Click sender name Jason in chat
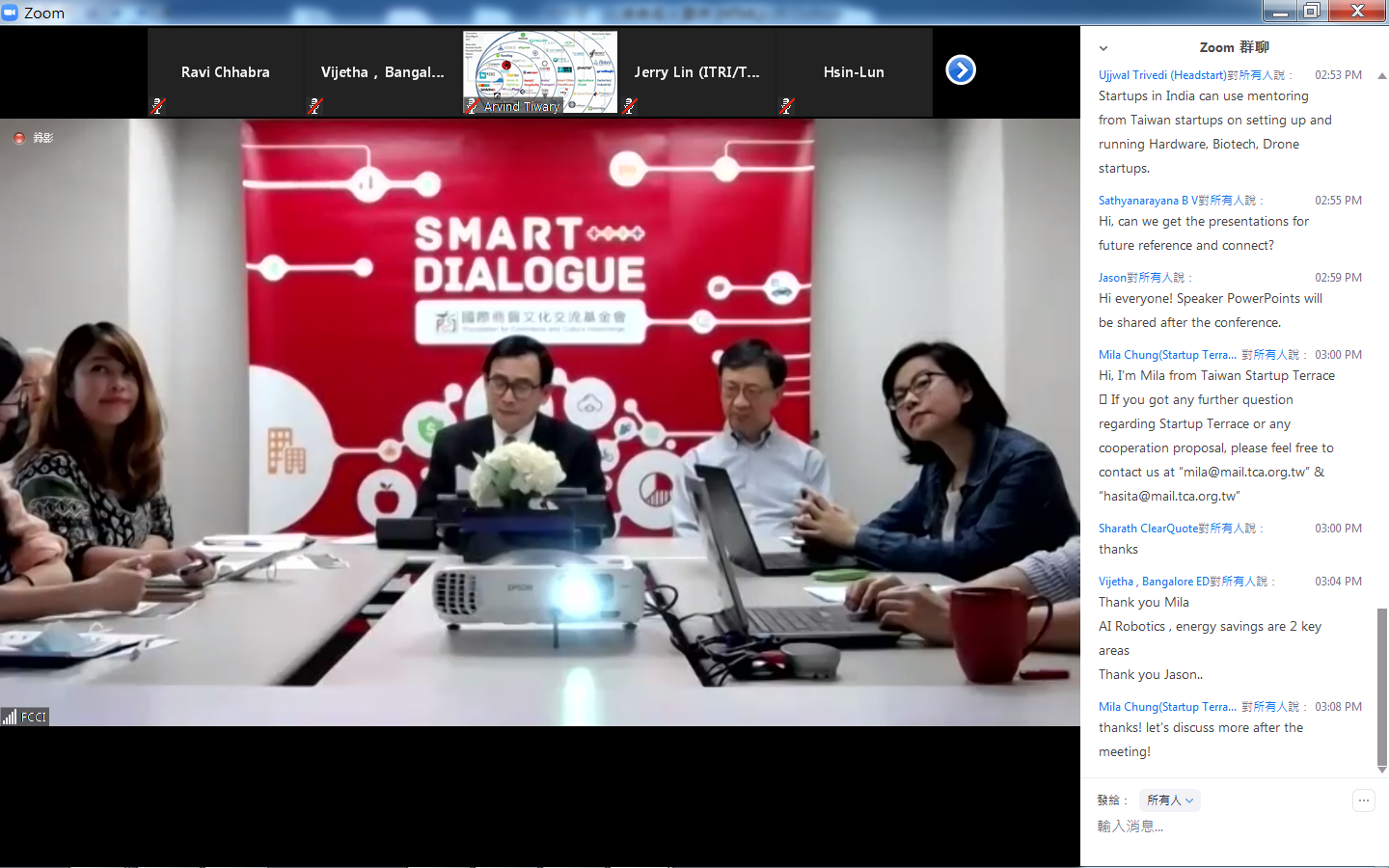Image resolution: width=1389 pixels, height=868 pixels. [1112, 278]
